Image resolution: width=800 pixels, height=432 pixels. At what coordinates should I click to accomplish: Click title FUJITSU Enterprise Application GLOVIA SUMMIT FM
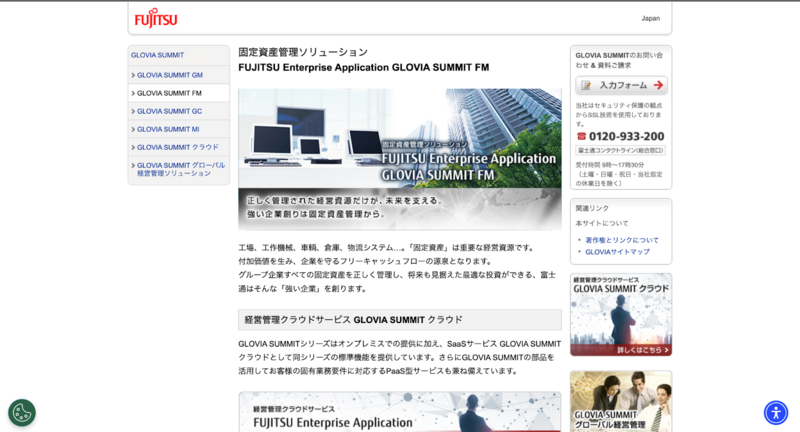click(x=364, y=67)
